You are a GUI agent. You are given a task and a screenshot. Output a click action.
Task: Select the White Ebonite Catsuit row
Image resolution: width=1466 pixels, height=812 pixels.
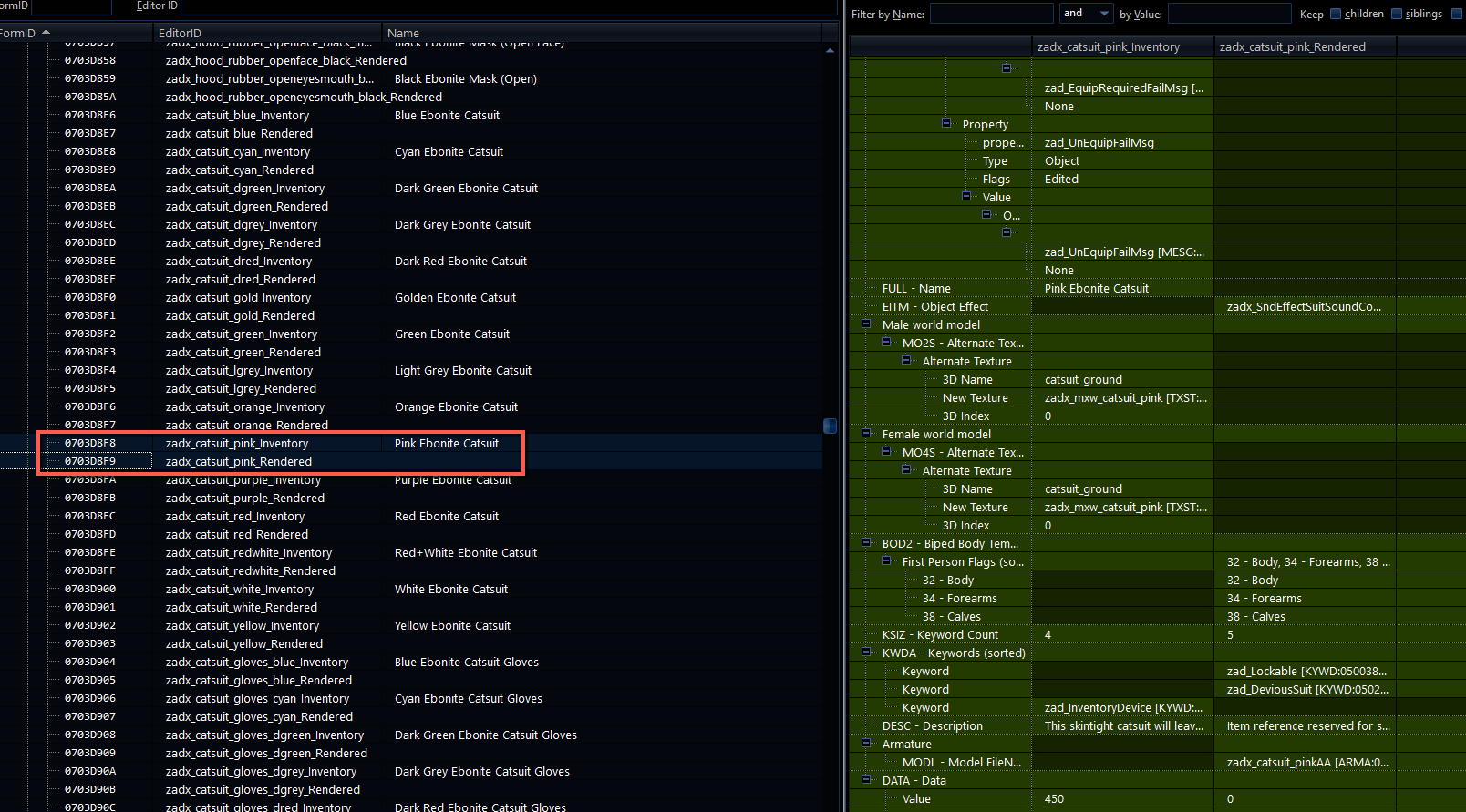[410, 589]
